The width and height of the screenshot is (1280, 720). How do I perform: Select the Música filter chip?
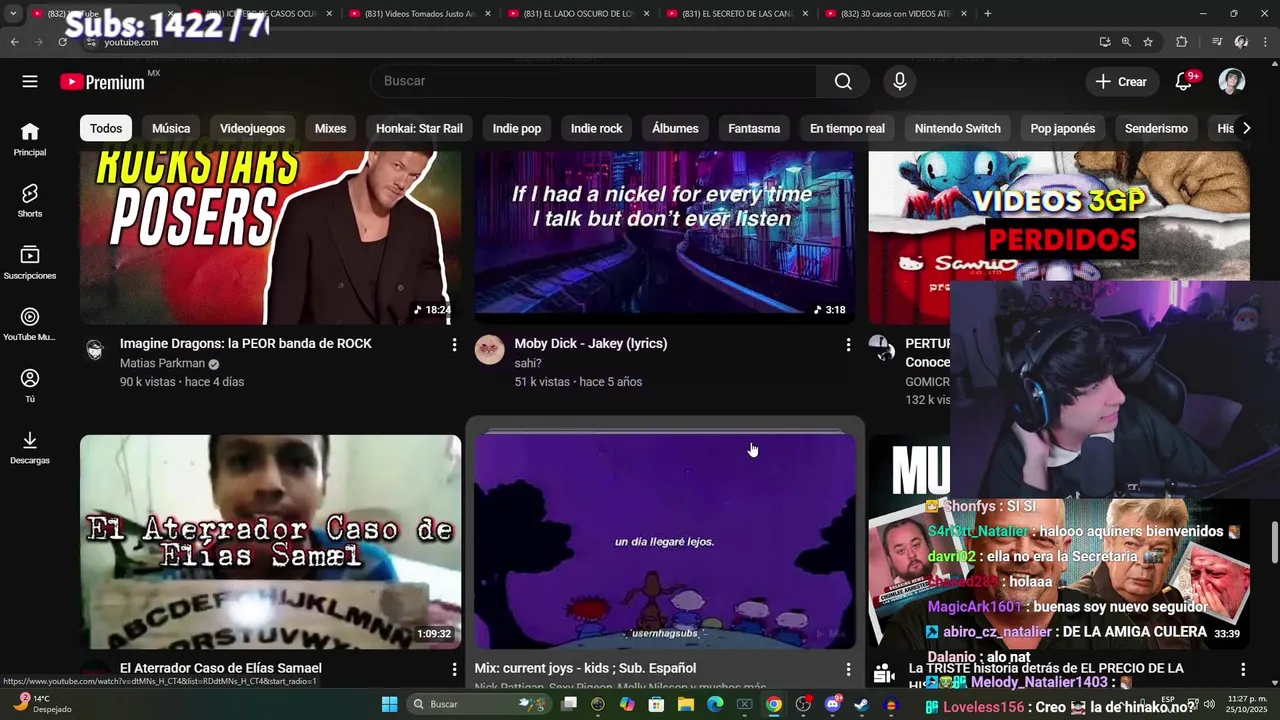point(171,128)
